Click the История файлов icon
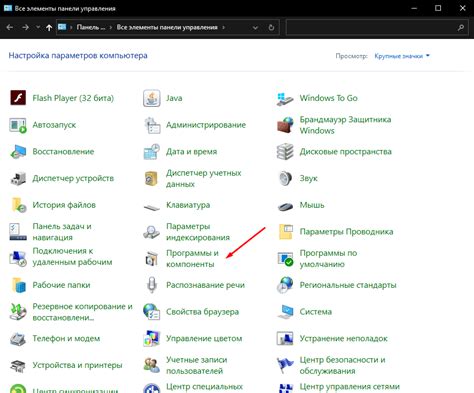 coord(18,205)
